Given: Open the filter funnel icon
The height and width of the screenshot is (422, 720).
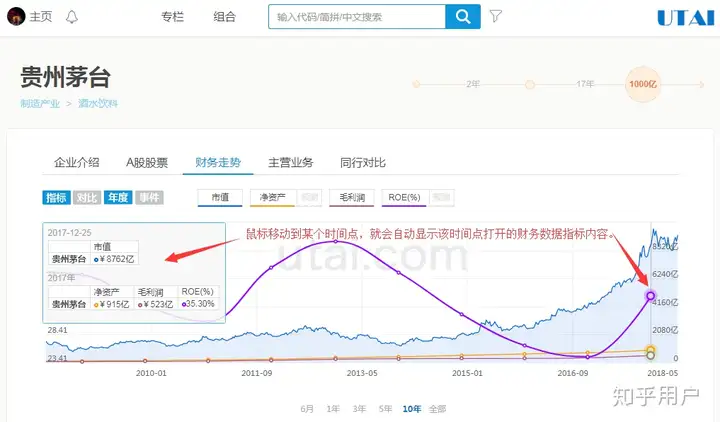Looking at the screenshot, I should [495, 17].
